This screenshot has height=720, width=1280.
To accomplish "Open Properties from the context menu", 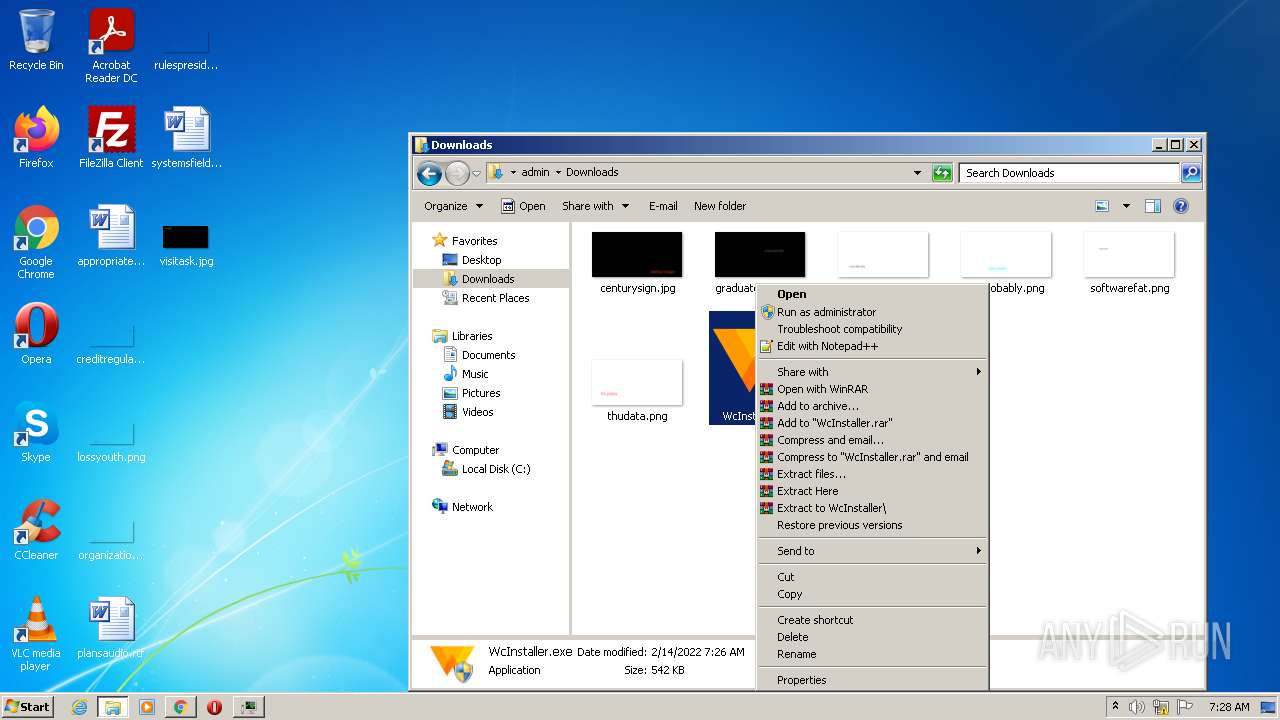I will pos(872,680).
